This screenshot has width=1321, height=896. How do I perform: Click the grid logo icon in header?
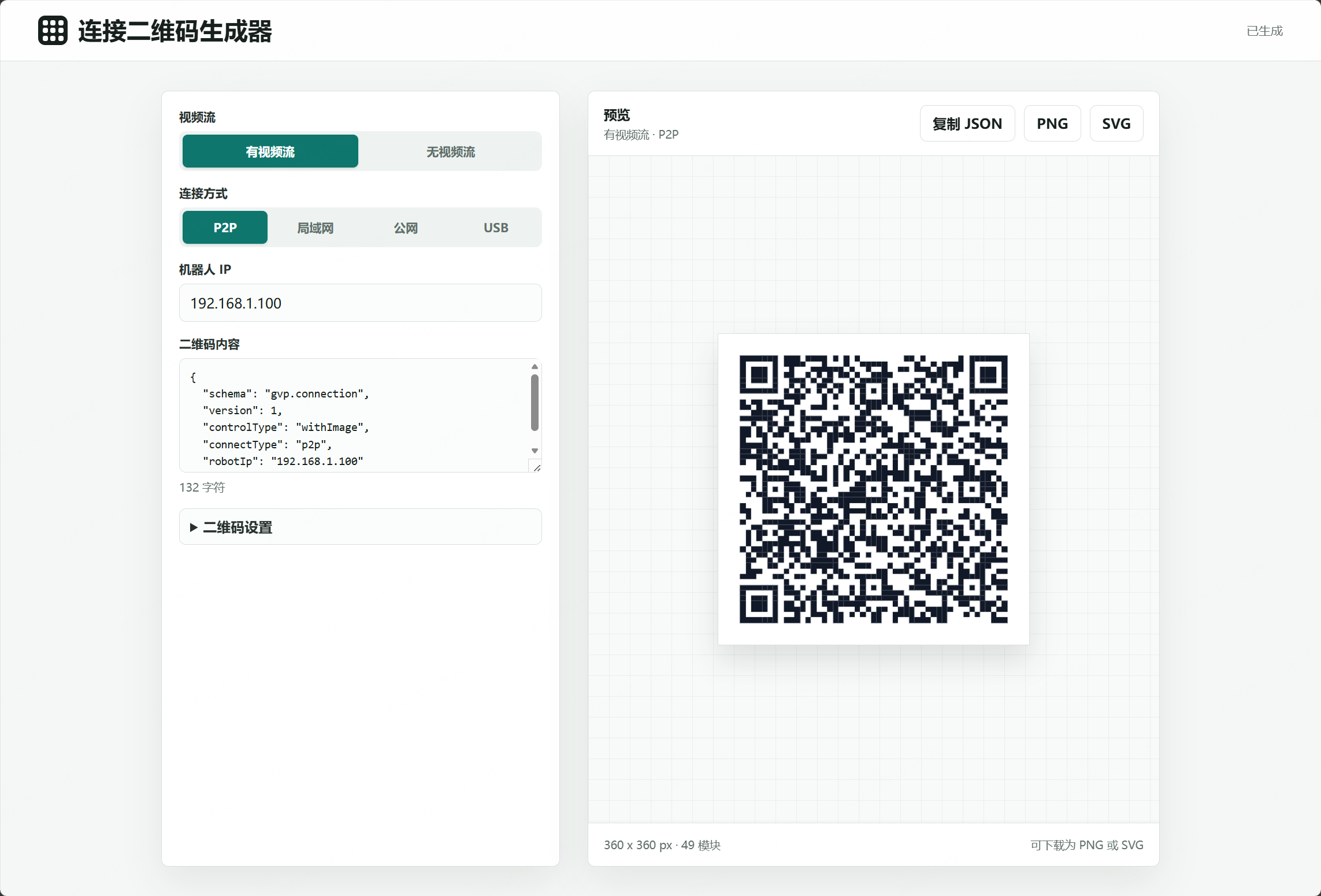(53, 31)
